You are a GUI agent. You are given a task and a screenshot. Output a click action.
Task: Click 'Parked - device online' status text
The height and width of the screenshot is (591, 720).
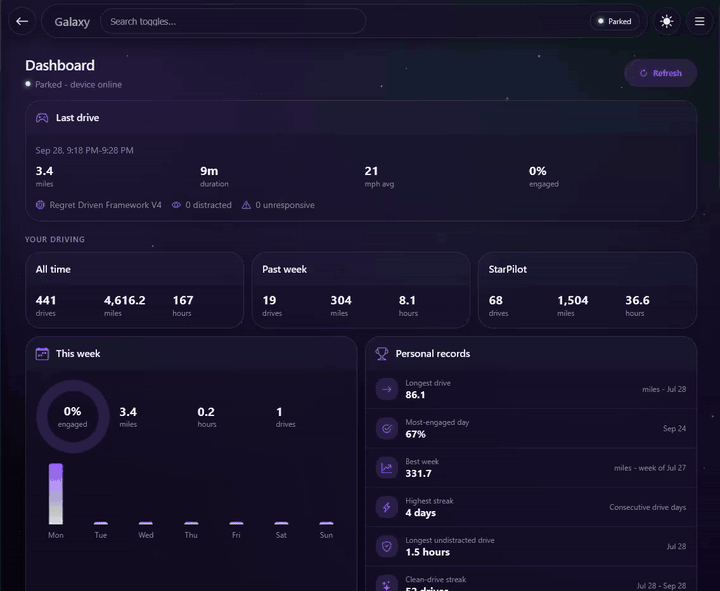click(79, 84)
